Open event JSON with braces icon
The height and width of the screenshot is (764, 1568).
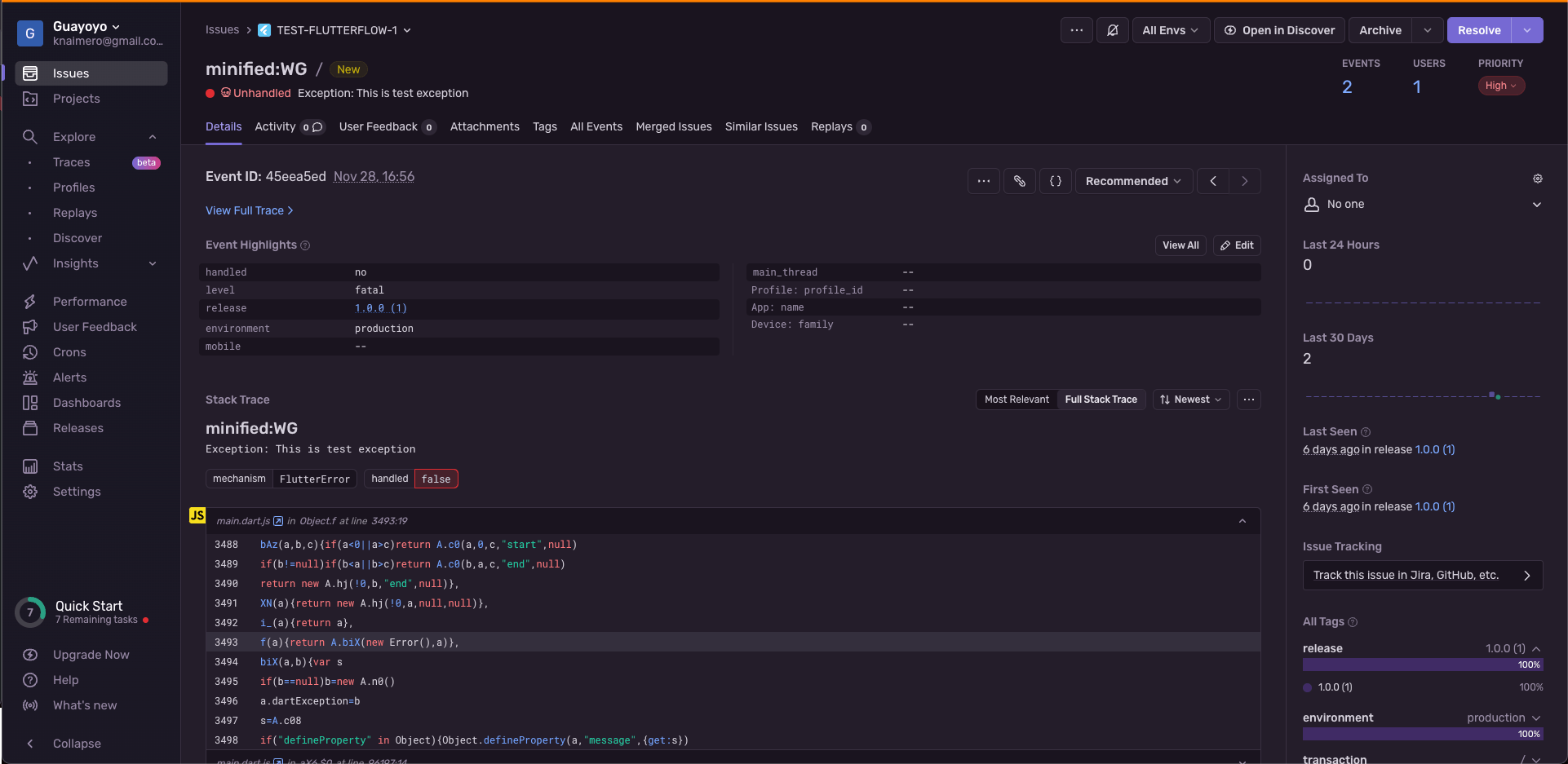(x=1055, y=181)
